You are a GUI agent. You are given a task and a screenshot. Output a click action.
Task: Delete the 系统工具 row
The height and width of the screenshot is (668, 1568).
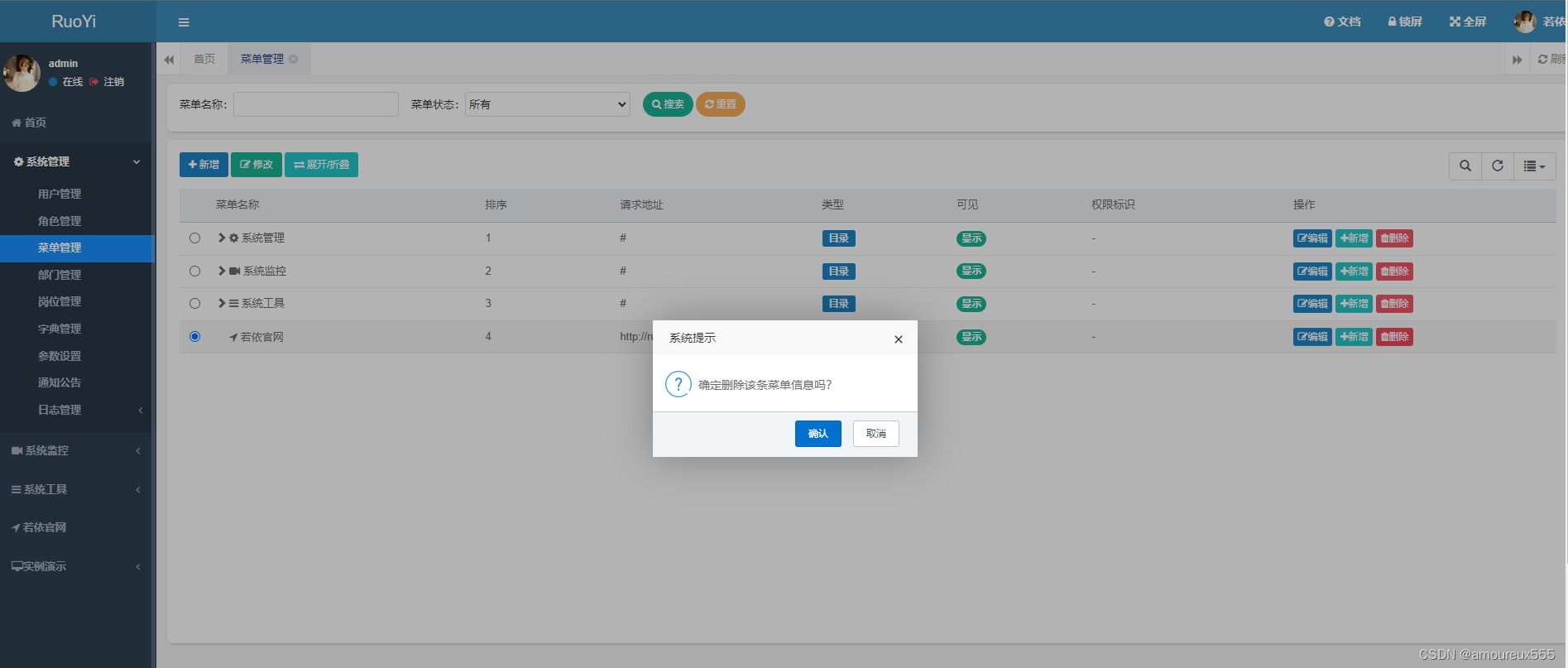tap(1394, 304)
